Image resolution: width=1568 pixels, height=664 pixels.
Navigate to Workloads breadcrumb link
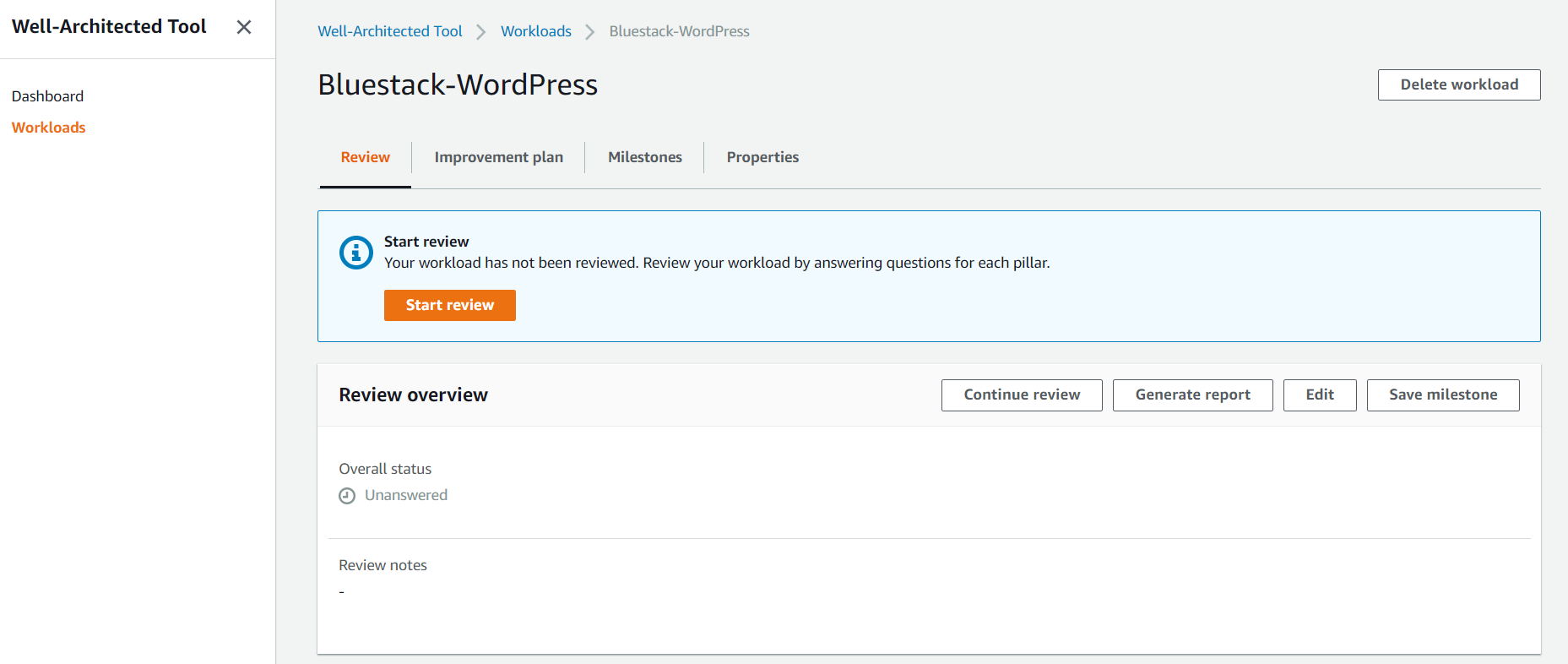pyautogui.click(x=536, y=31)
